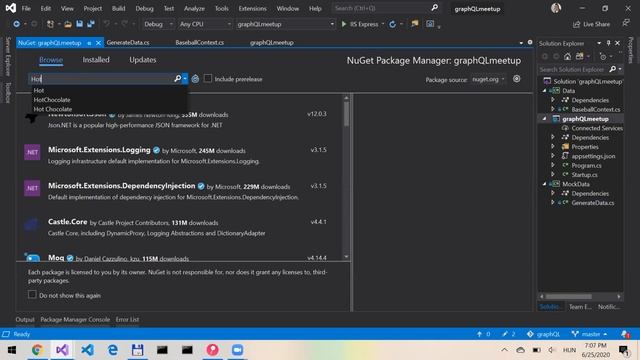
Task: Click the open file folder toolbar icon
Action: pyautogui.click(x=68, y=24)
